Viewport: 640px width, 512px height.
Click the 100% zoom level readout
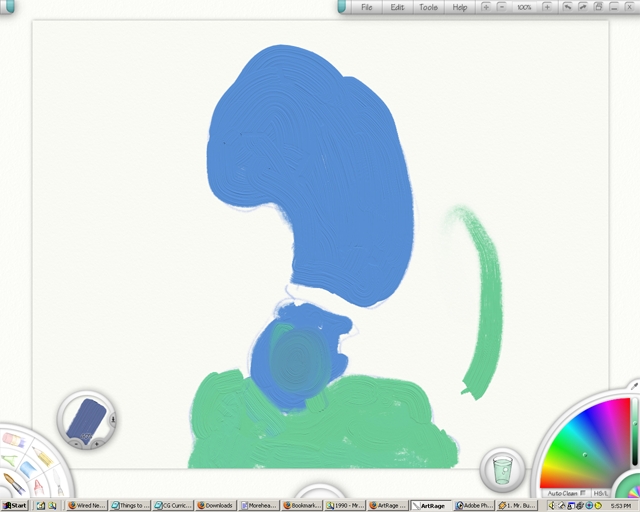tap(524, 7)
